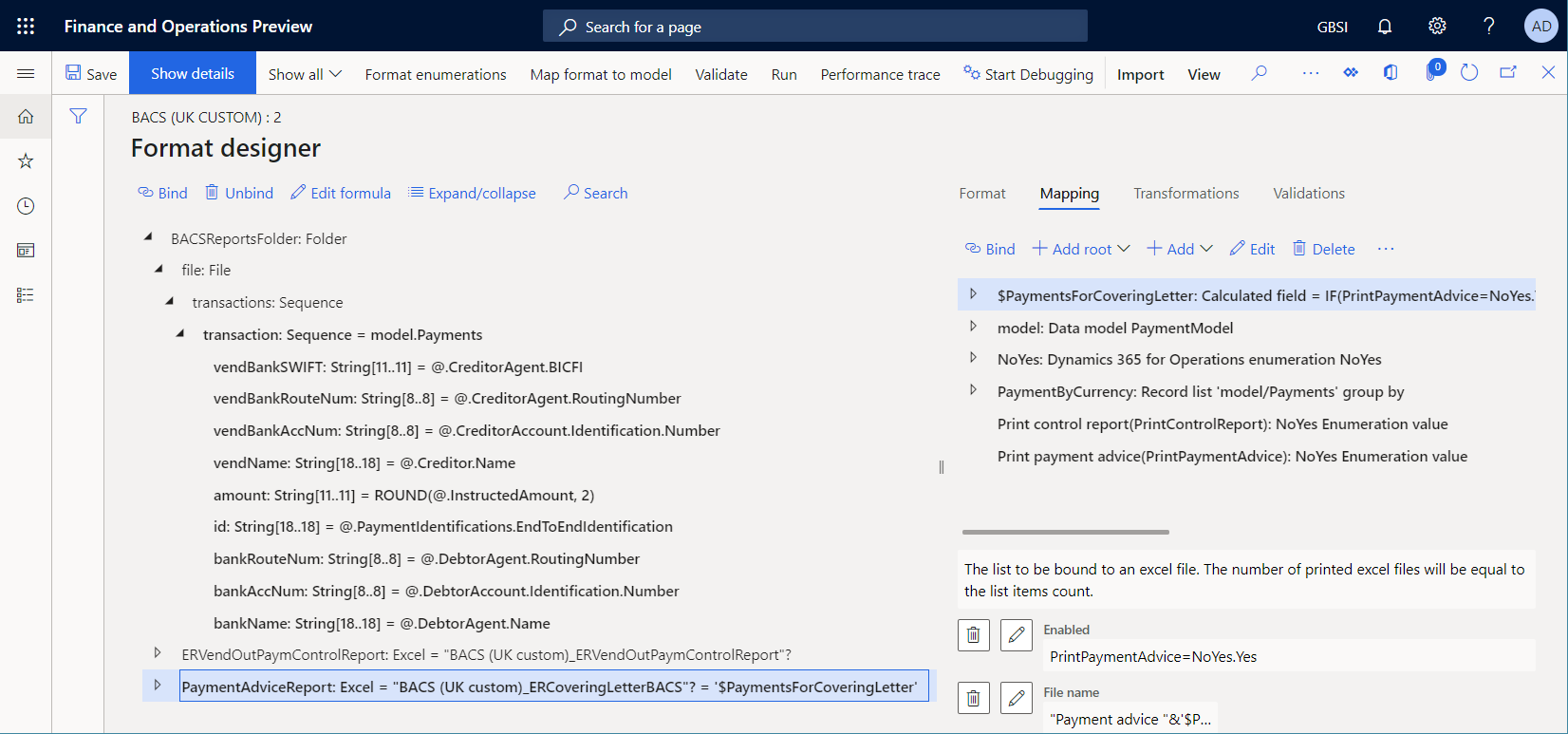The image size is (1568, 734).
Task: Expand the ERVendOutPaymControlReport node
Action: pos(158,653)
